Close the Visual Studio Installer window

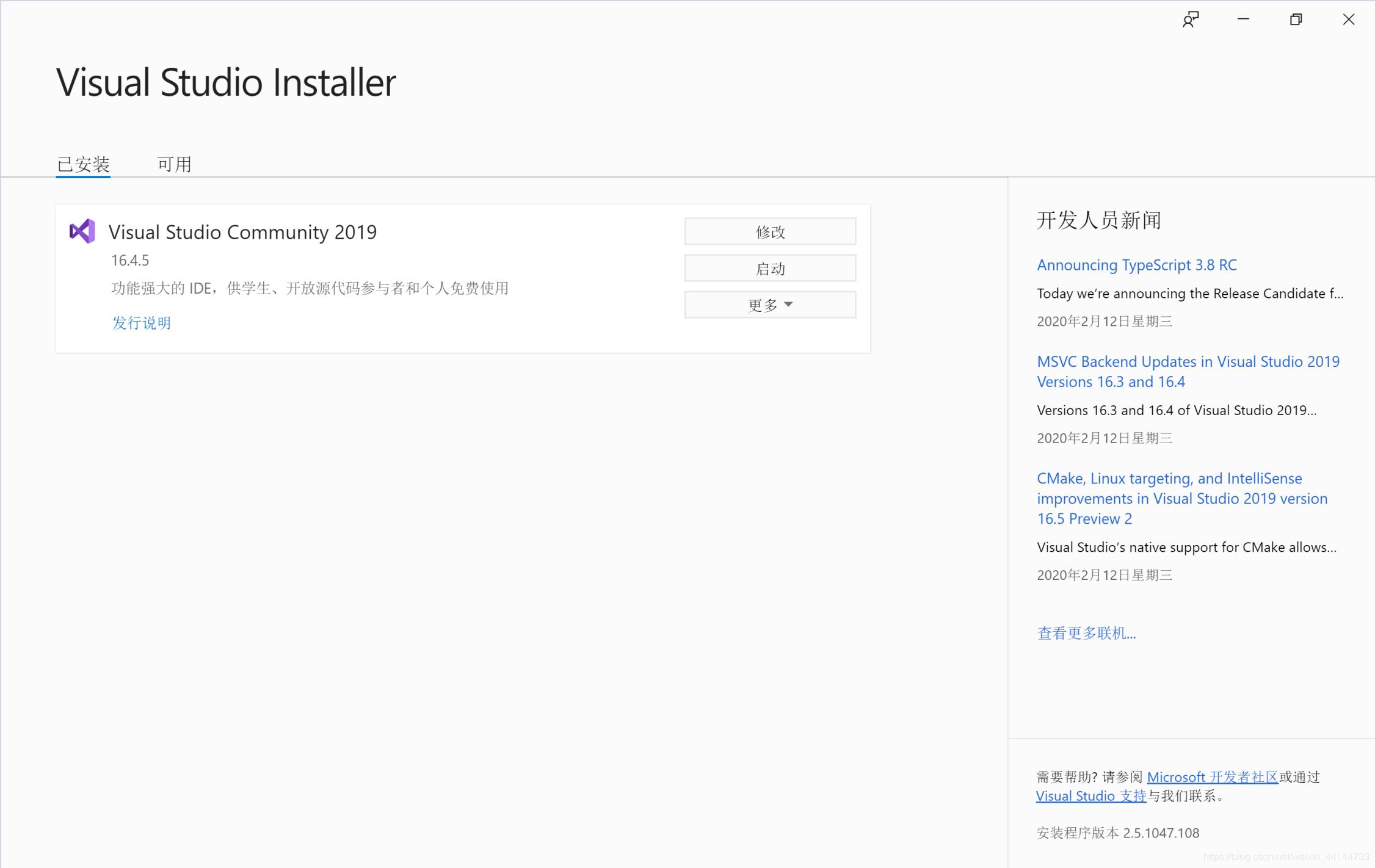tap(1348, 20)
